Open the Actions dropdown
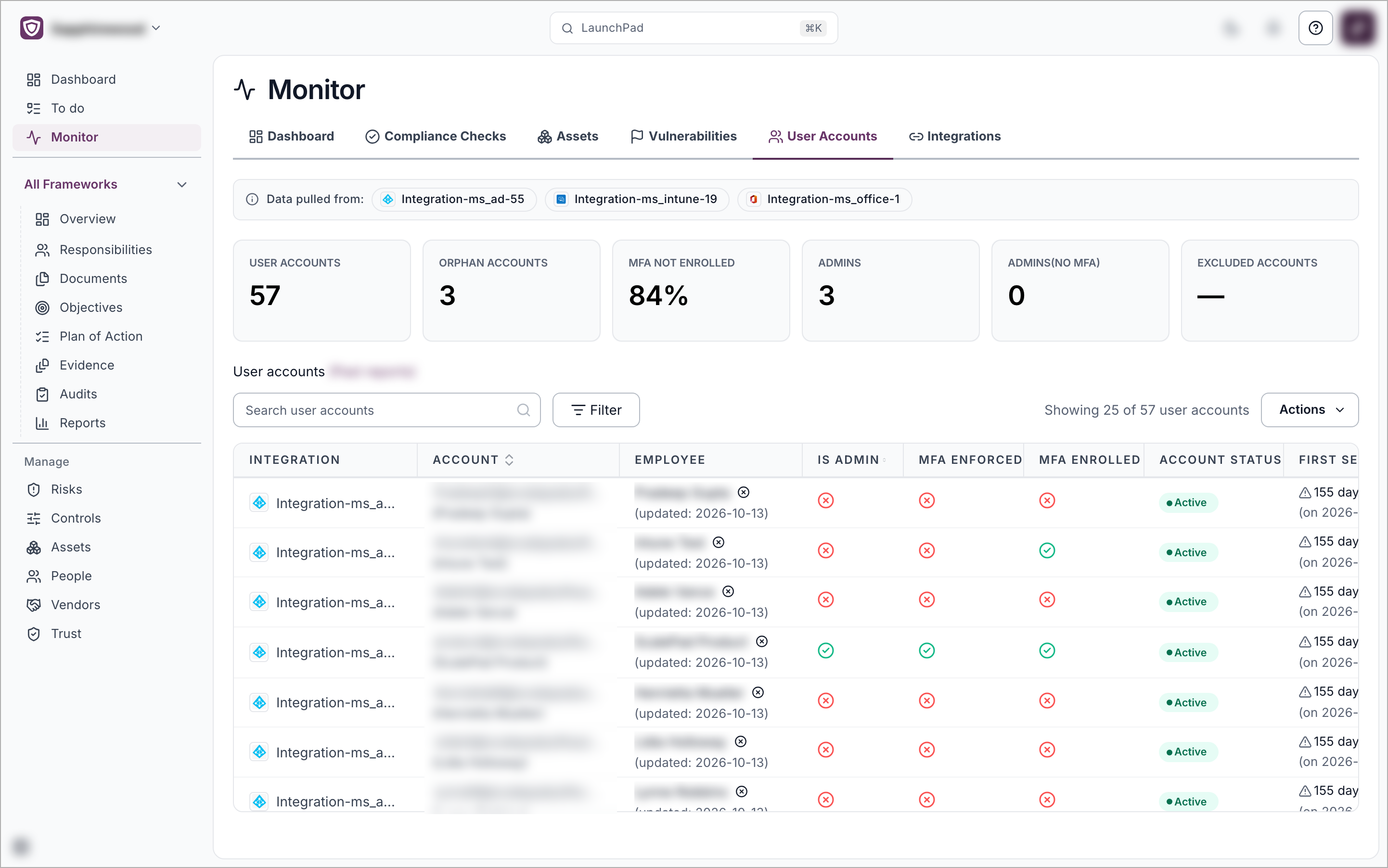 tap(1310, 410)
